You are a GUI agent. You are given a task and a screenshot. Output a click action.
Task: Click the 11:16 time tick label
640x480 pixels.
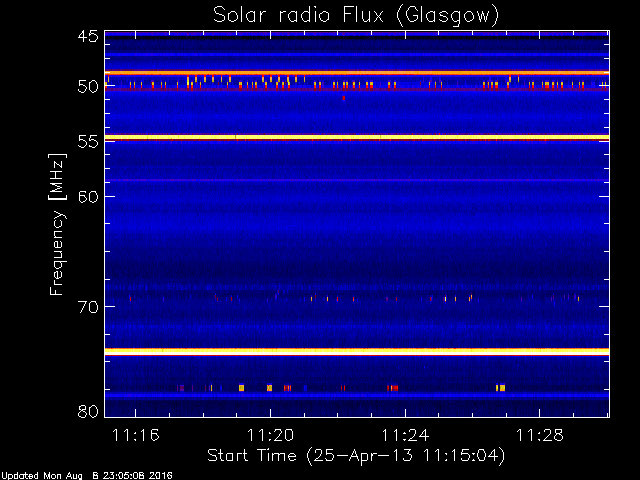136,435
